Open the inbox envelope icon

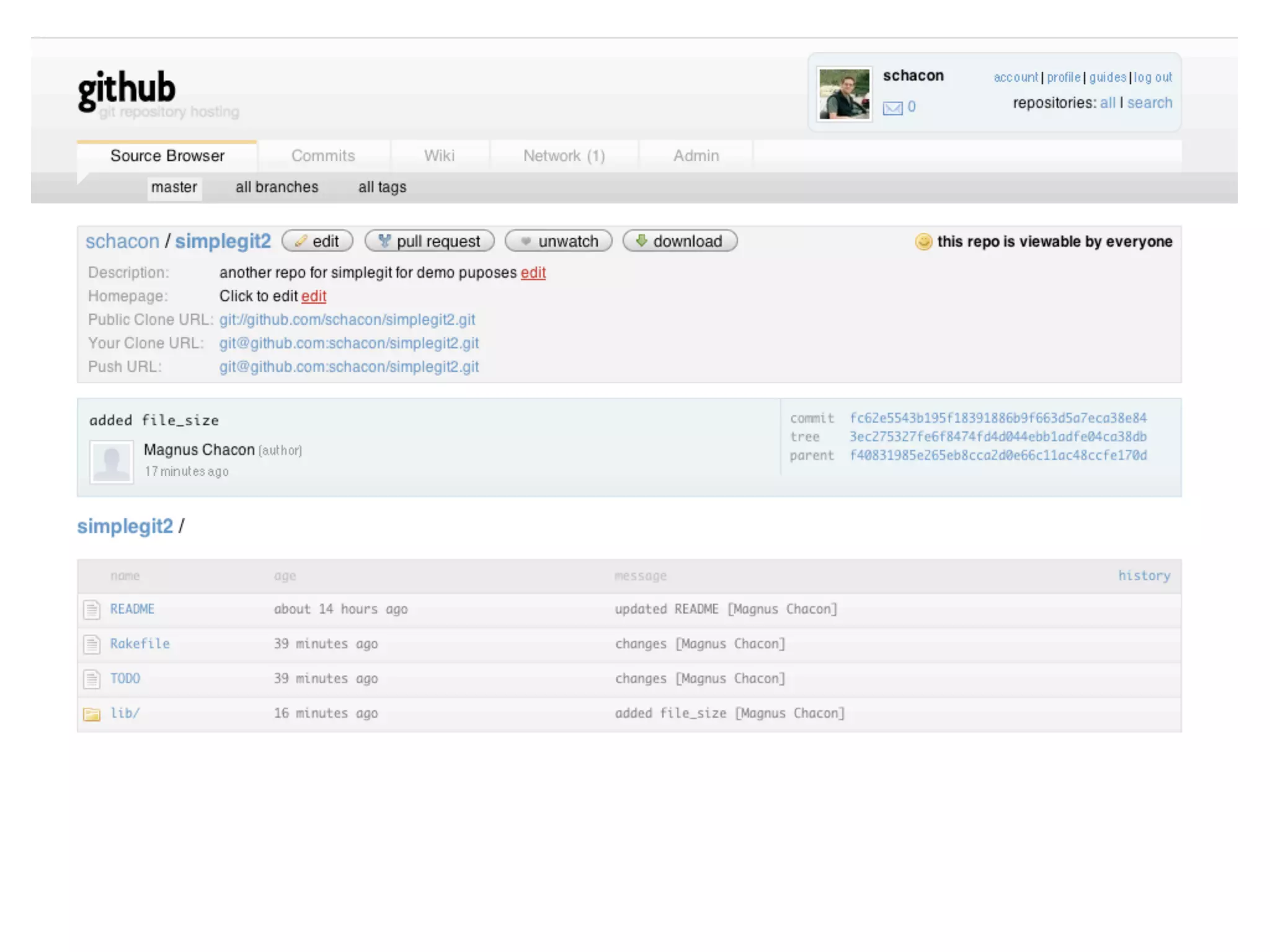point(892,108)
